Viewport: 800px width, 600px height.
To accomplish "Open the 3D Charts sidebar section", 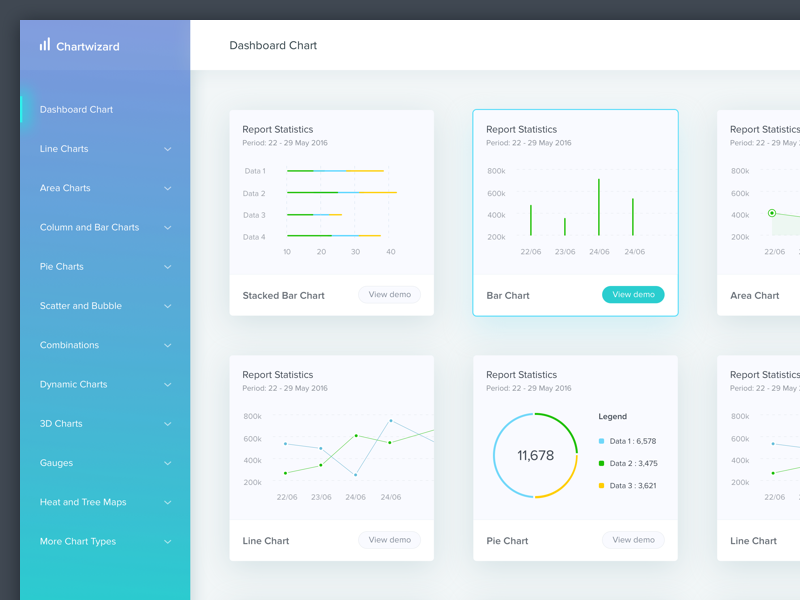I will coord(61,424).
